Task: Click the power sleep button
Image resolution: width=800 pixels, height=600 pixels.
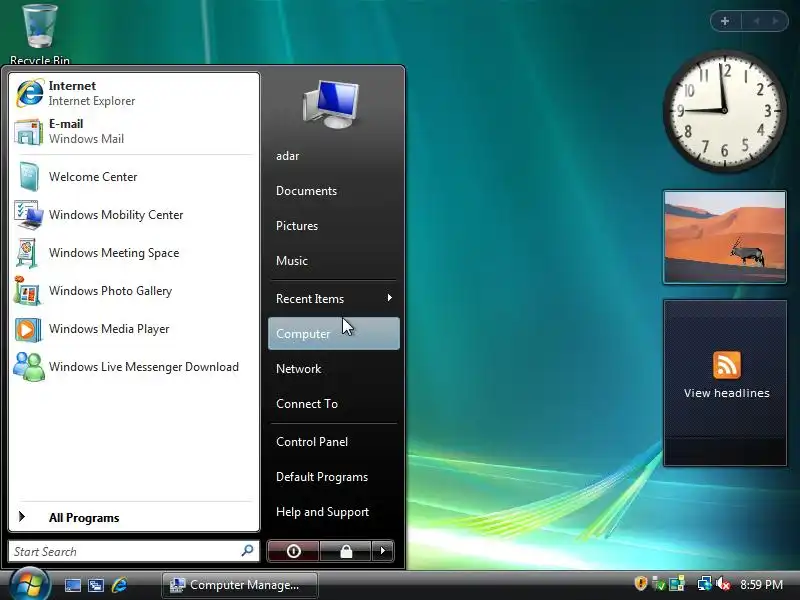Action: (293, 551)
